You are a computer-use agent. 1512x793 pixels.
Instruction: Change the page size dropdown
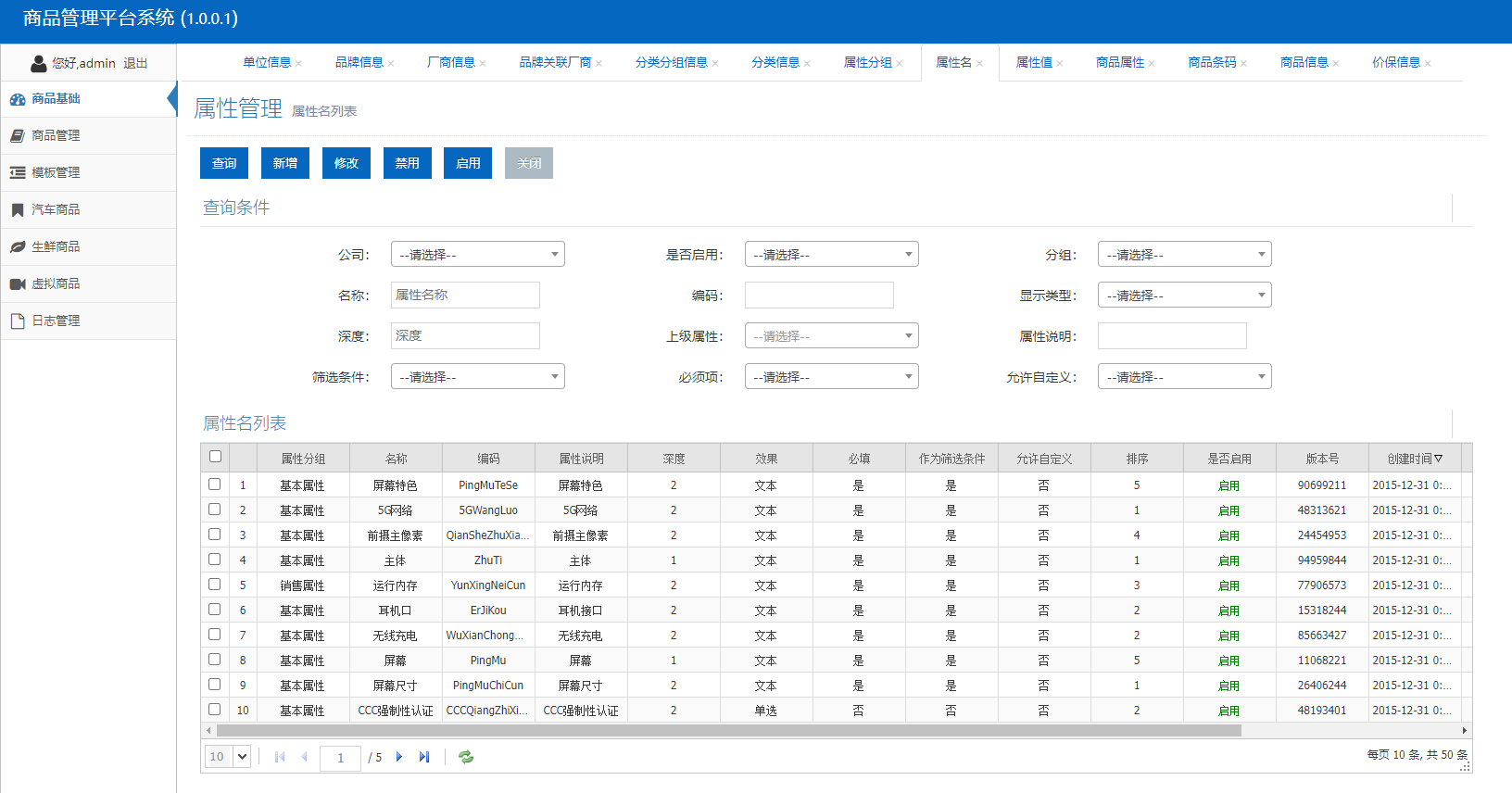(228, 757)
